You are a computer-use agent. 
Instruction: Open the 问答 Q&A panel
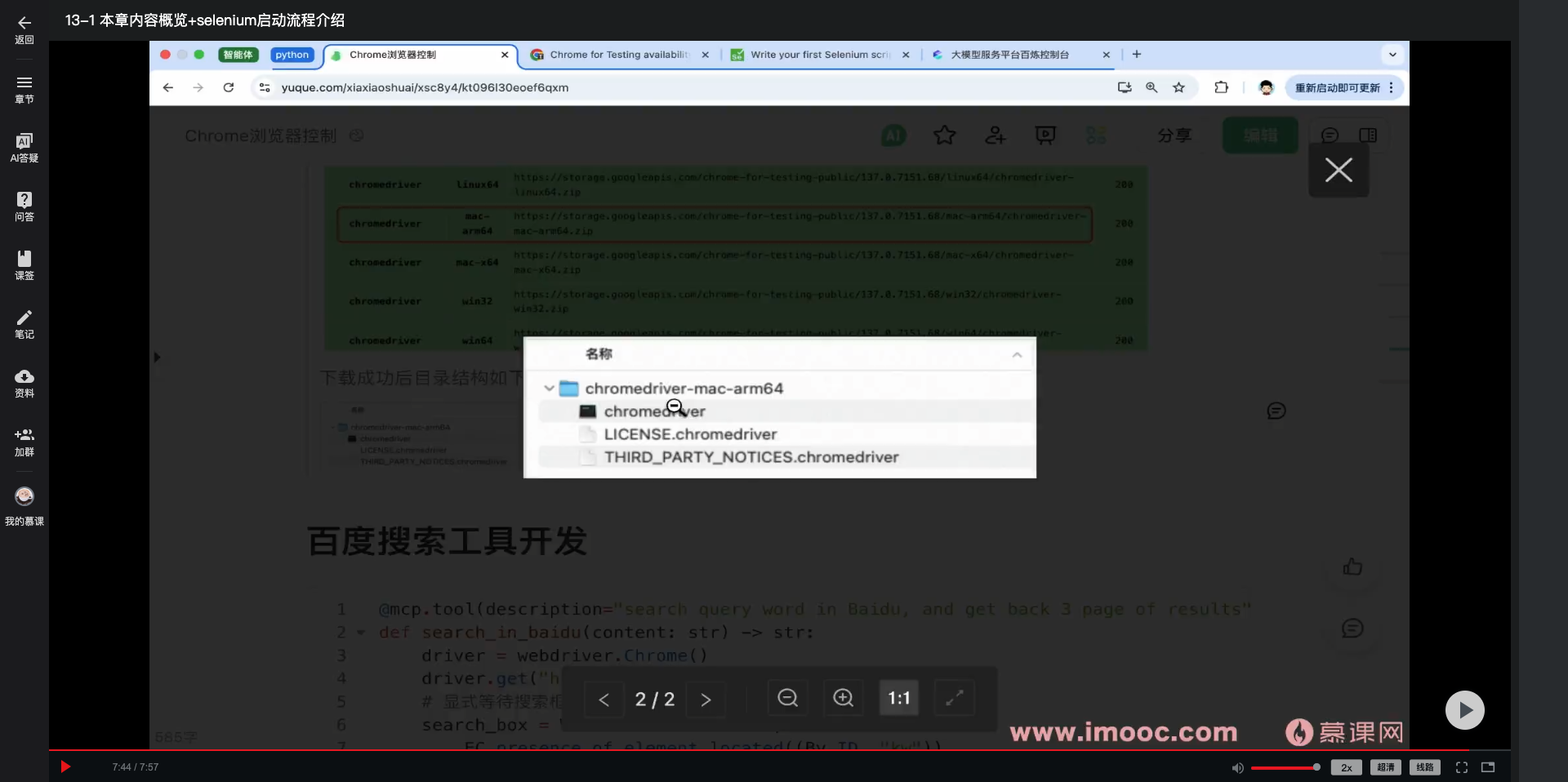pos(24,207)
